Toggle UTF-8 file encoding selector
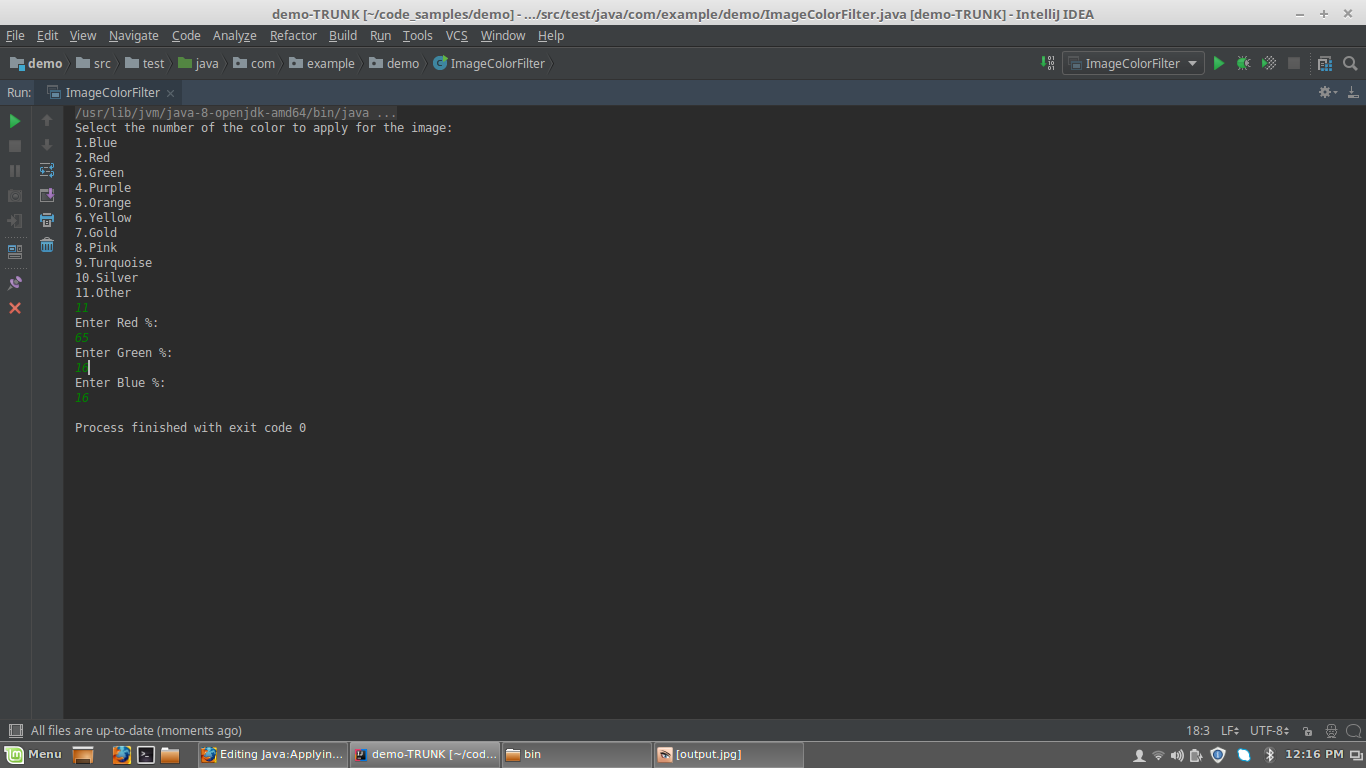1366x768 pixels. [1266, 730]
